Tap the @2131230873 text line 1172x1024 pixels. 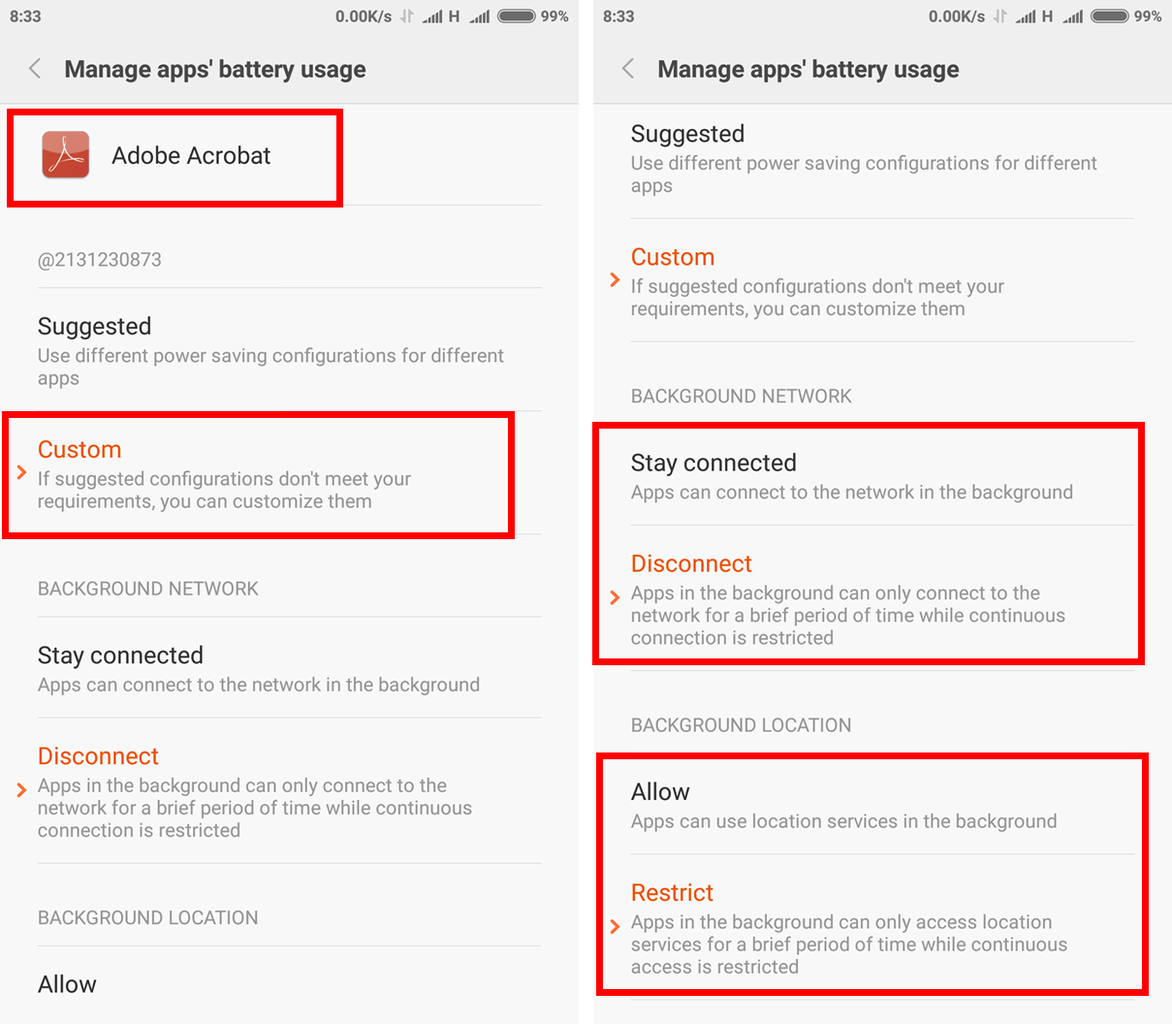pos(99,260)
